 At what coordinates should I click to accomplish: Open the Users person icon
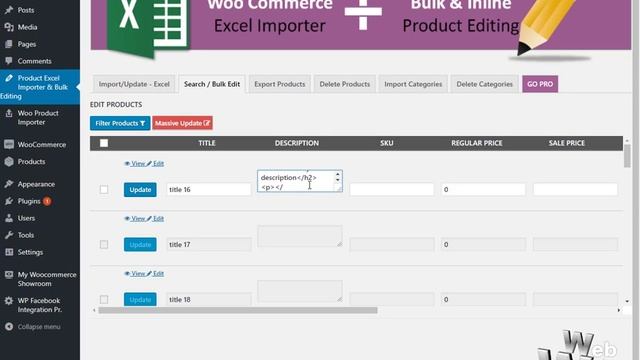(9, 218)
